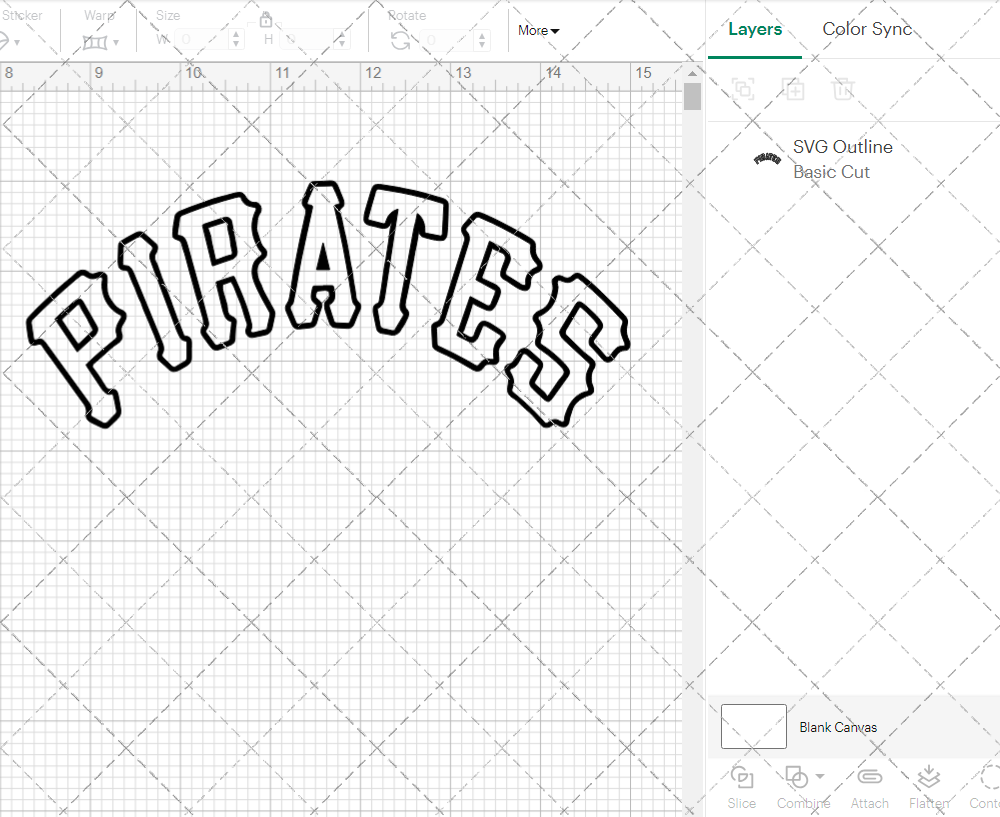Click the canvas scroll up arrow
The width and height of the screenshot is (1000, 817).
point(692,73)
